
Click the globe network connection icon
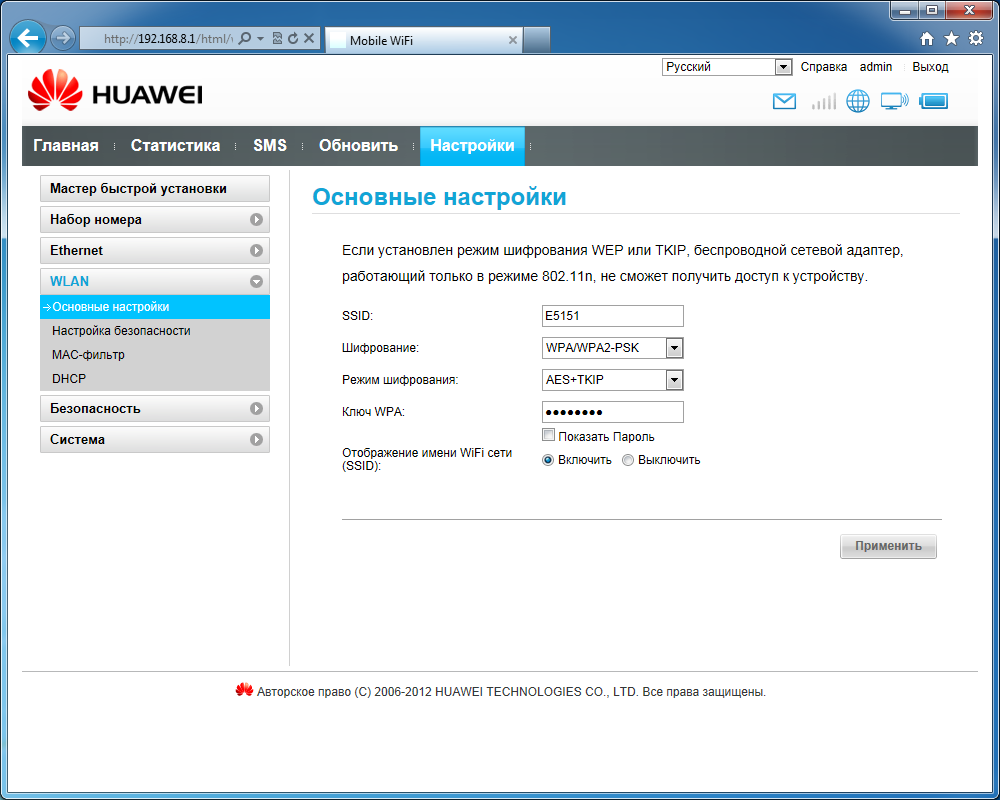tap(858, 101)
